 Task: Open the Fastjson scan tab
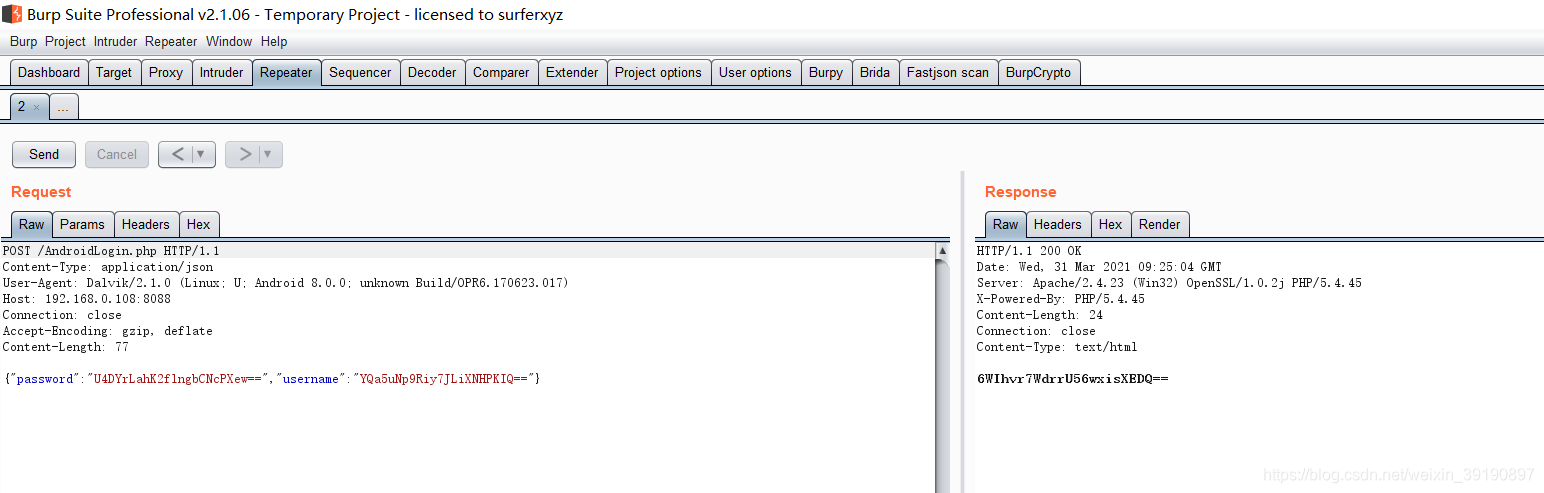(x=948, y=72)
